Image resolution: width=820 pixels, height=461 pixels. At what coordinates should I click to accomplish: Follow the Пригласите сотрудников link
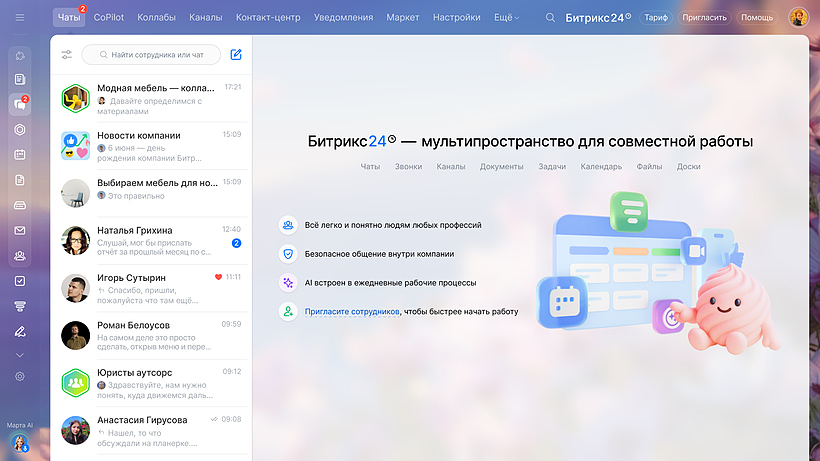(x=352, y=312)
